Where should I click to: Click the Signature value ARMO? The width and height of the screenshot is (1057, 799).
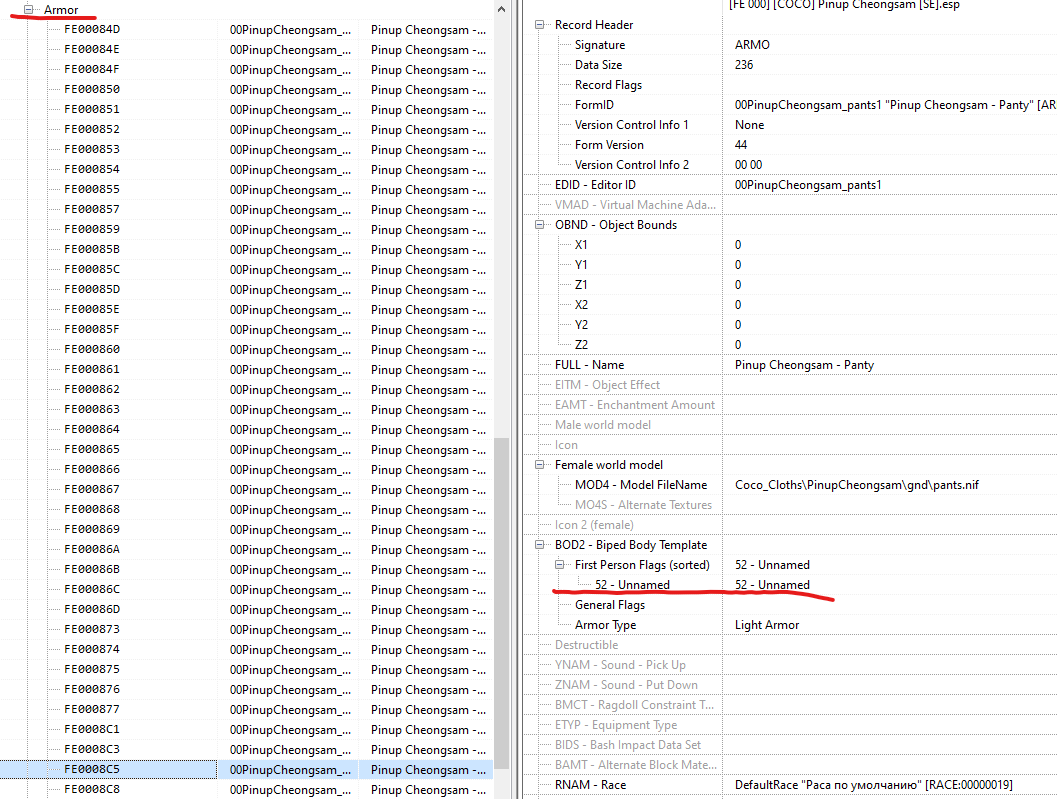click(752, 45)
